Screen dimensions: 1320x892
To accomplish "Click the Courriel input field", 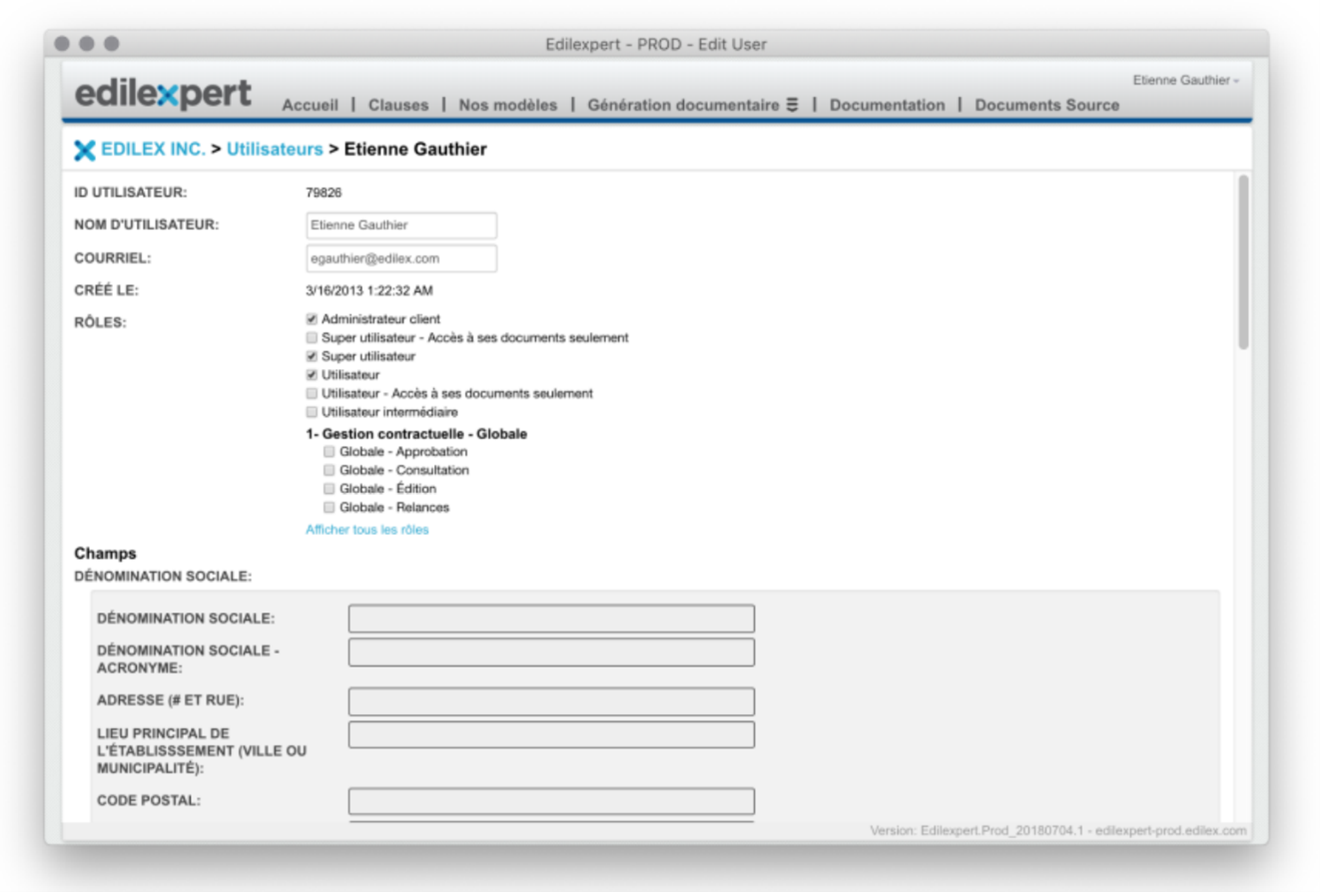I will (x=401, y=259).
